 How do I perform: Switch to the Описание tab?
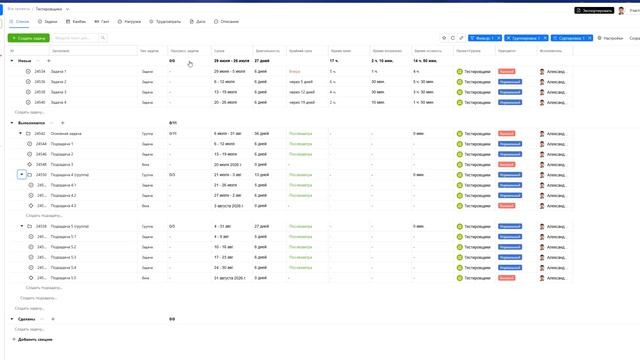point(227,21)
